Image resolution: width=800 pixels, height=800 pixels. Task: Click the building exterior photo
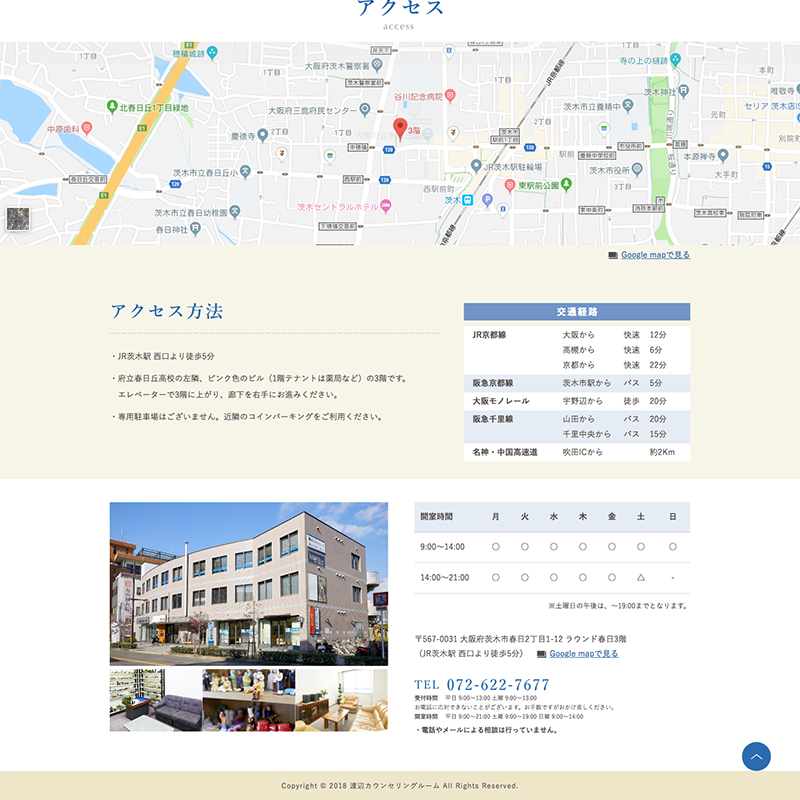coord(248,584)
